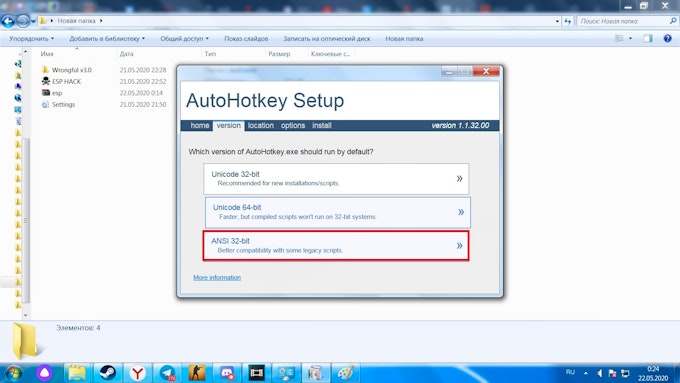Go to the location tab
Viewport: 680px width, 383px height.
(261, 125)
